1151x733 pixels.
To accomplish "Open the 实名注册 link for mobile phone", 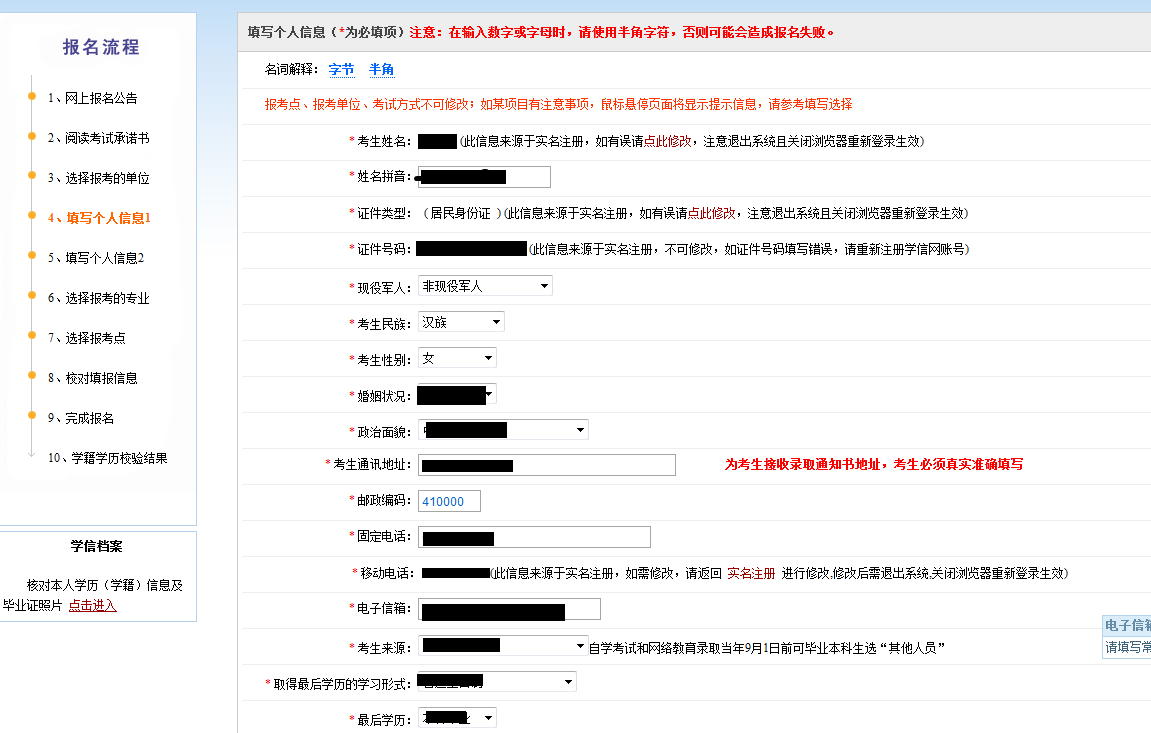I will tap(750, 574).
